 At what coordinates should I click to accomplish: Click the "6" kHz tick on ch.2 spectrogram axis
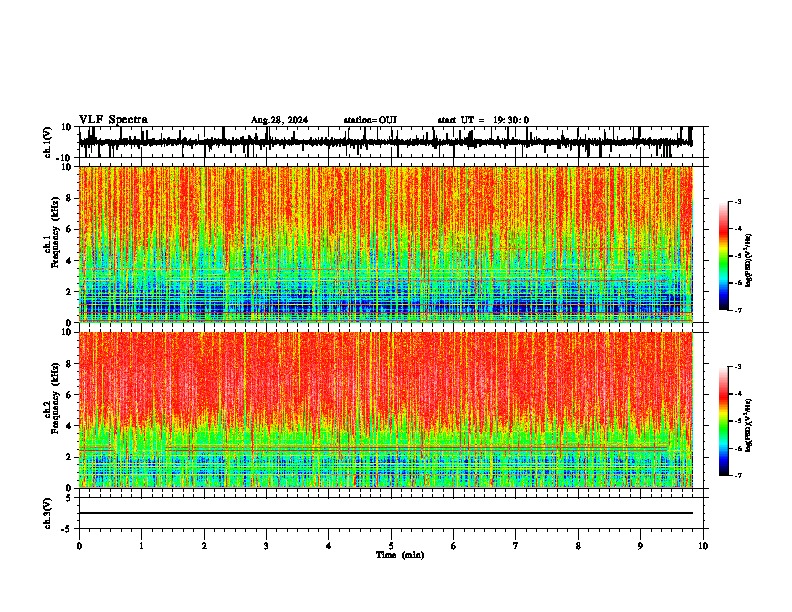[69, 395]
